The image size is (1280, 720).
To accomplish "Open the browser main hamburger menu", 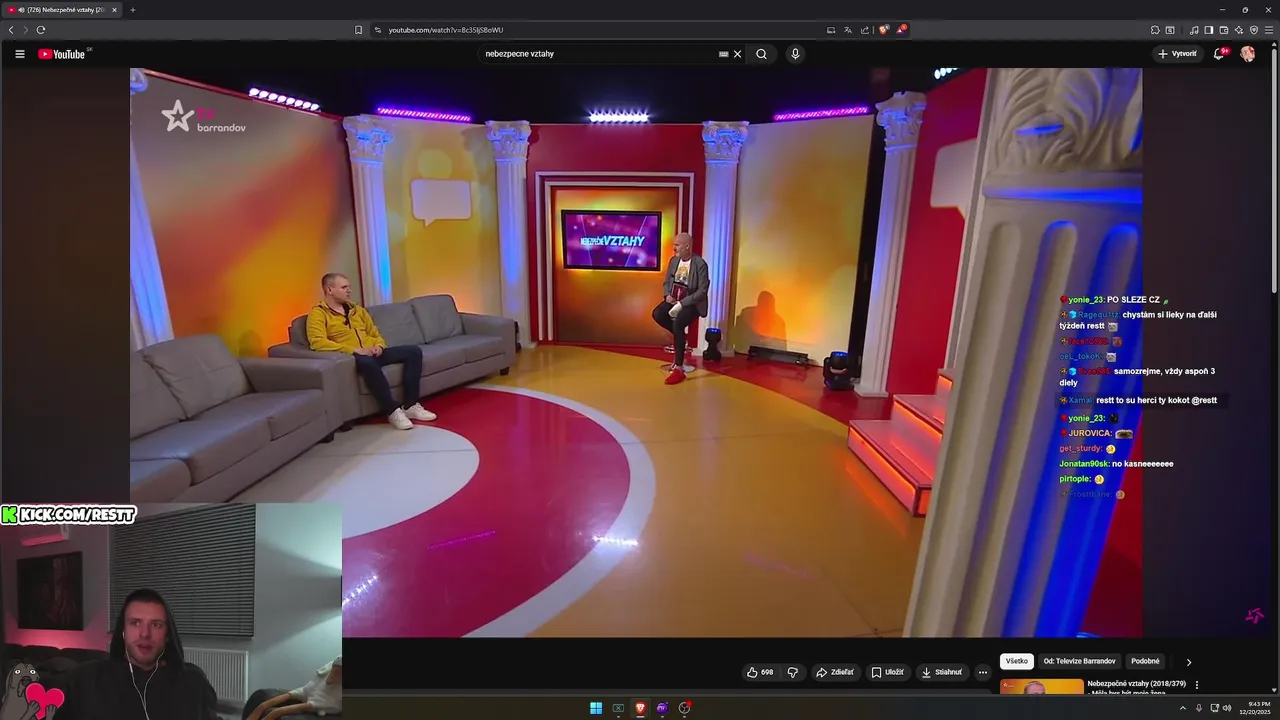I will [x=1269, y=30].
